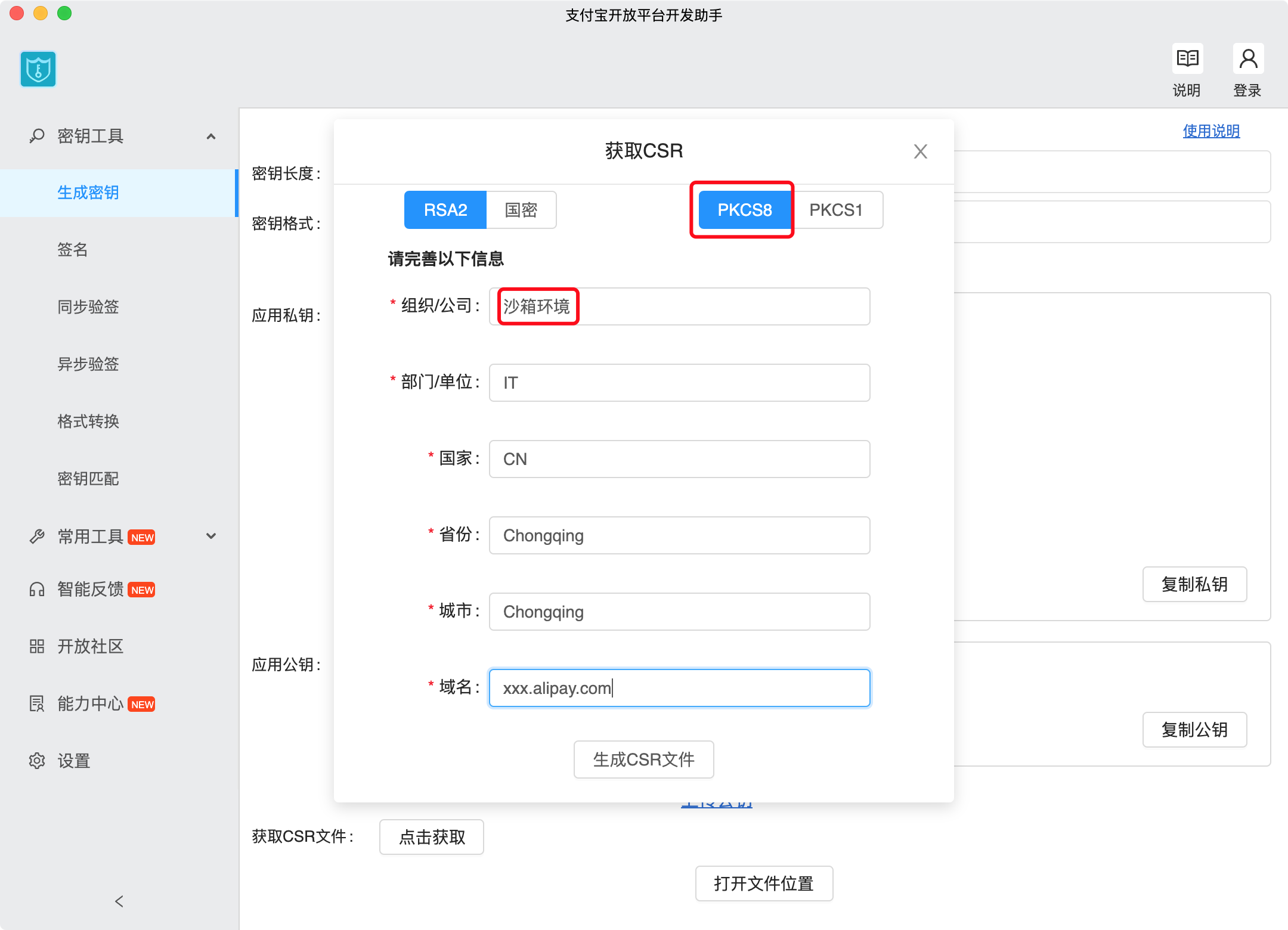The height and width of the screenshot is (930, 1288).
Task: Click the 登录 label text
Action: coord(1247,91)
